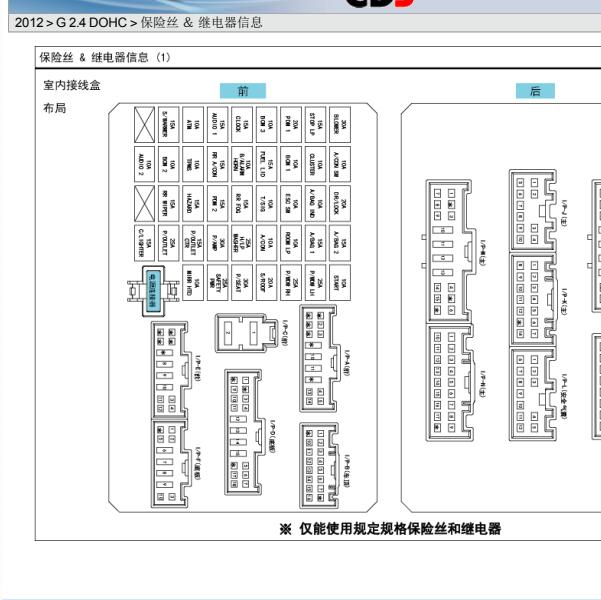This screenshot has height=600, width=601.
Task: Click the G 2.4 DOHC breadcrumb segment
Action: 91,23
